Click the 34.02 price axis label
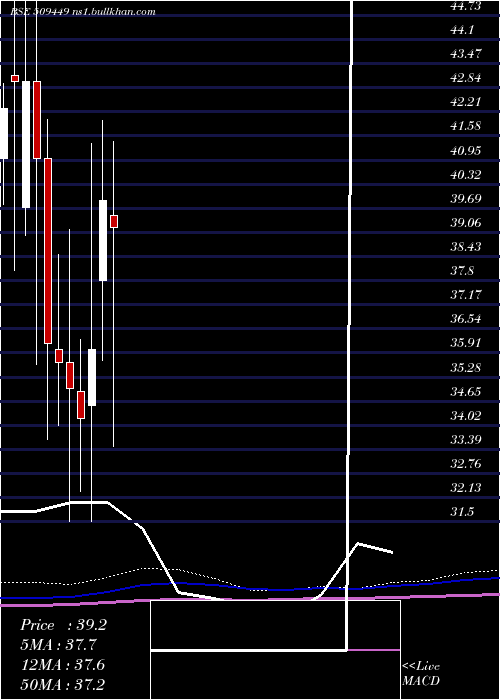The height and width of the screenshot is (700, 500). click(466, 416)
